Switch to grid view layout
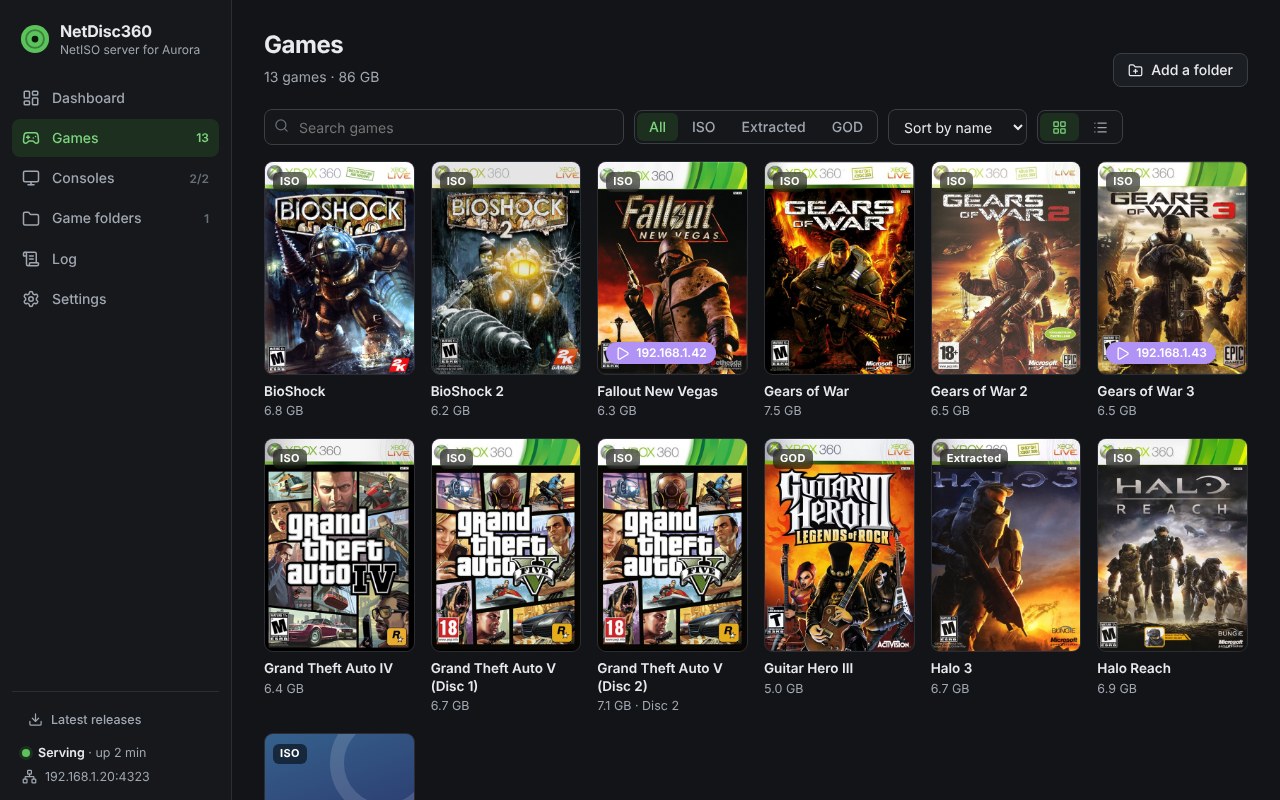This screenshot has height=800, width=1280. 1060,127
